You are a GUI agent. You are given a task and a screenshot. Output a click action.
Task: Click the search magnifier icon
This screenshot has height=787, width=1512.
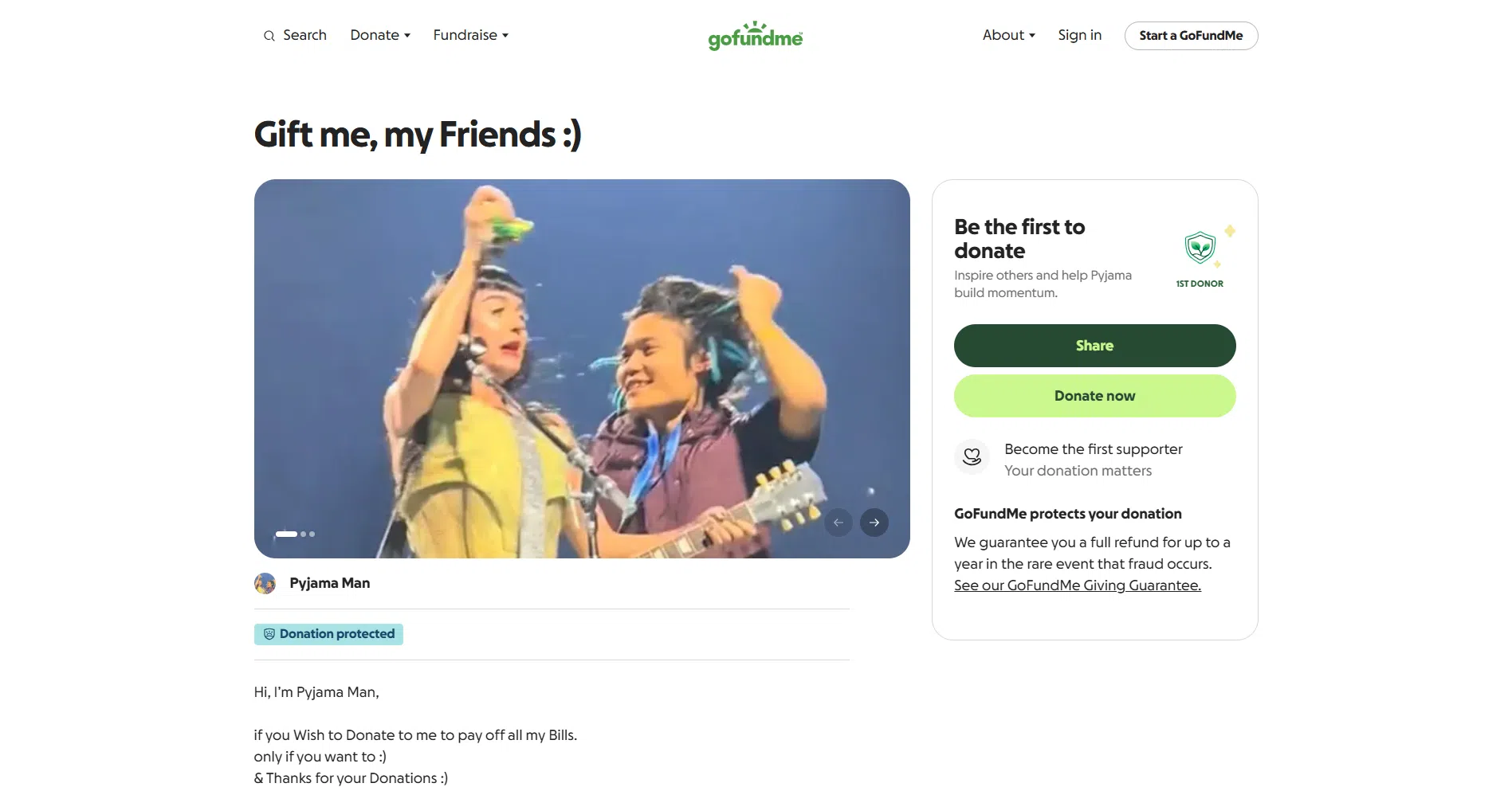(x=269, y=36)
